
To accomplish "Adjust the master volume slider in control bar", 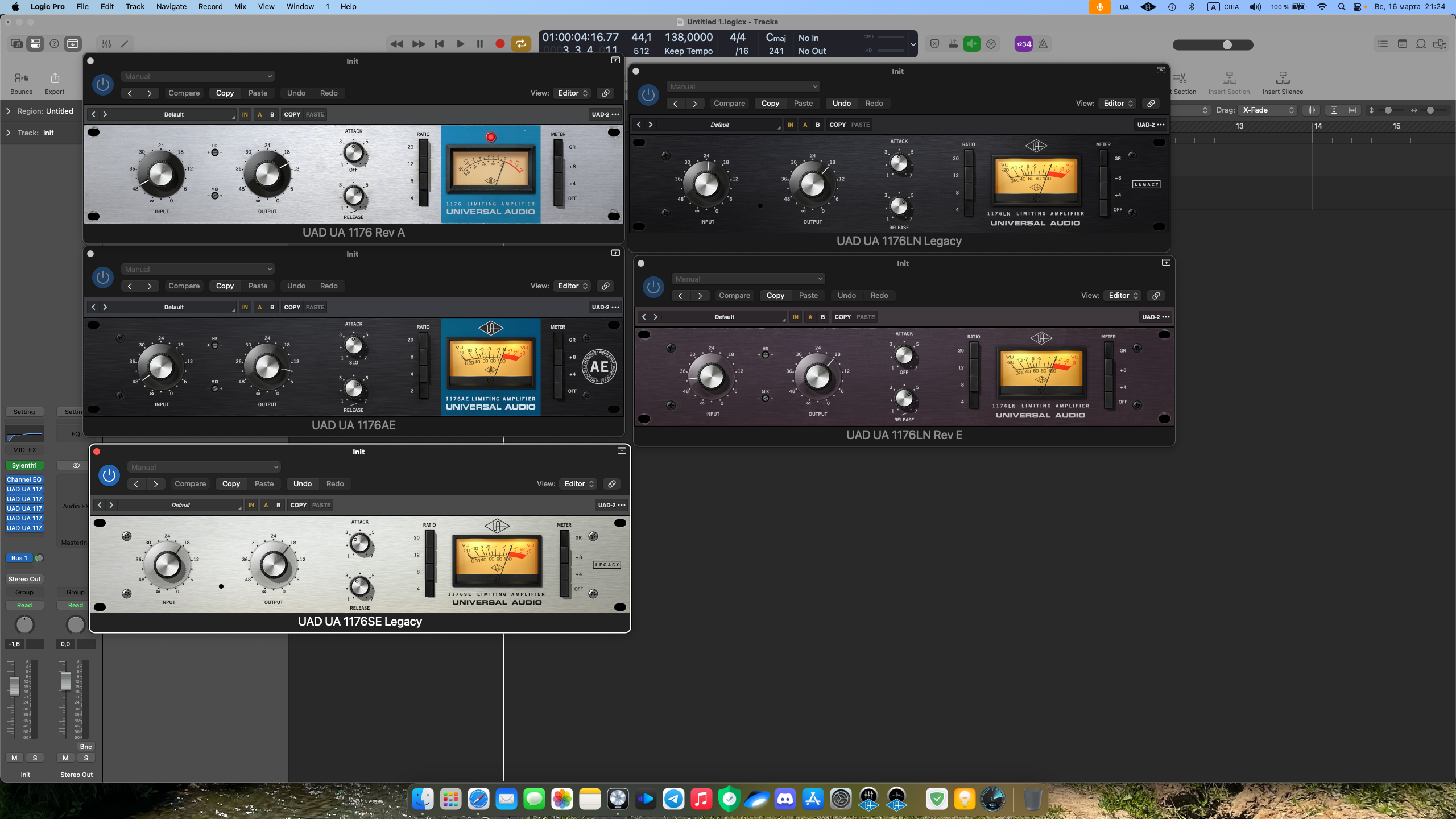I will pyautogui.click(x=1227, y=45).
